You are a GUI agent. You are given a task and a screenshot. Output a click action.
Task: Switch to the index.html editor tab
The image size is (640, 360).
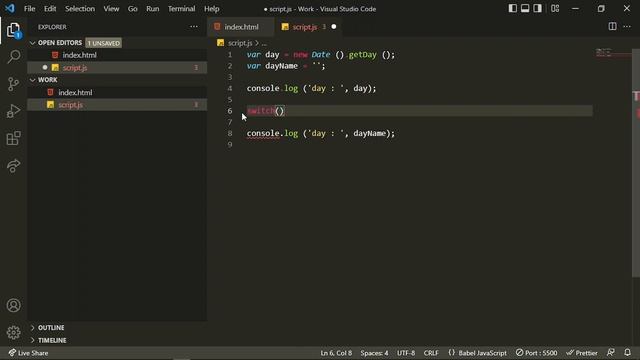[x=241, y=27]
